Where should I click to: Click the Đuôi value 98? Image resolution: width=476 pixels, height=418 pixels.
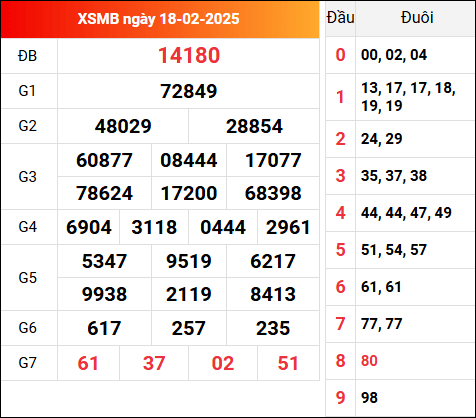[x=369, y=398]
